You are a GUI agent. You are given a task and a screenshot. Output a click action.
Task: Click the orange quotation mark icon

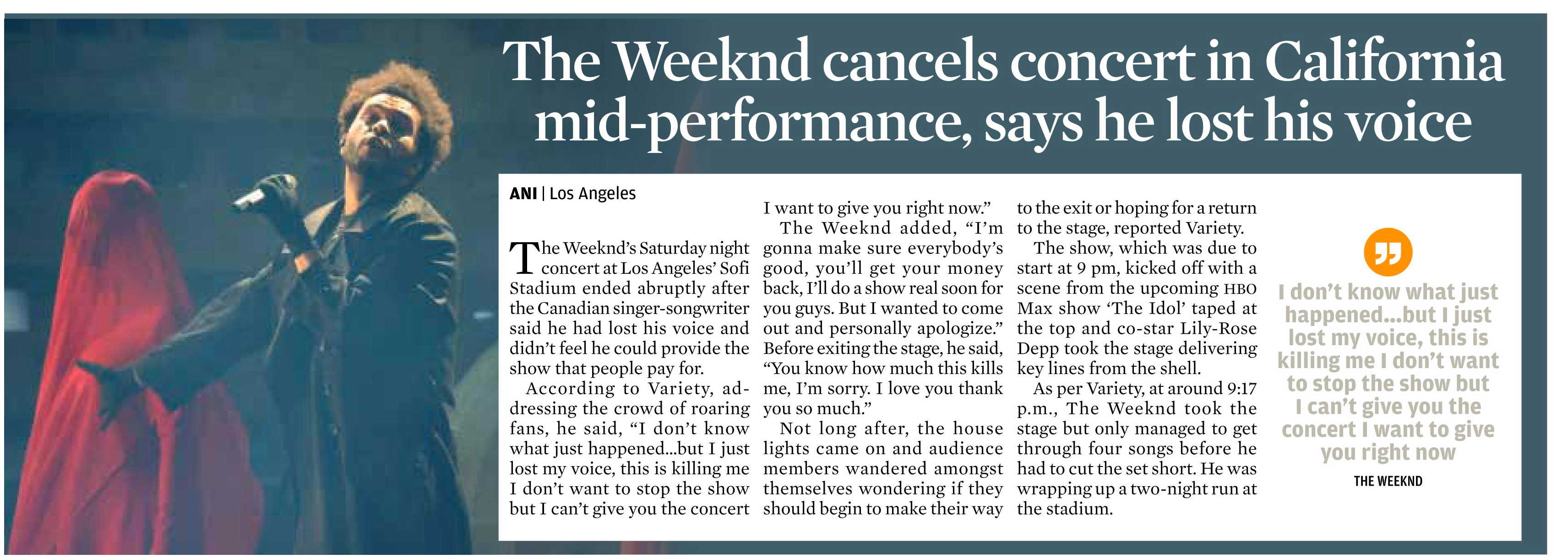[x=1388, y=252]
